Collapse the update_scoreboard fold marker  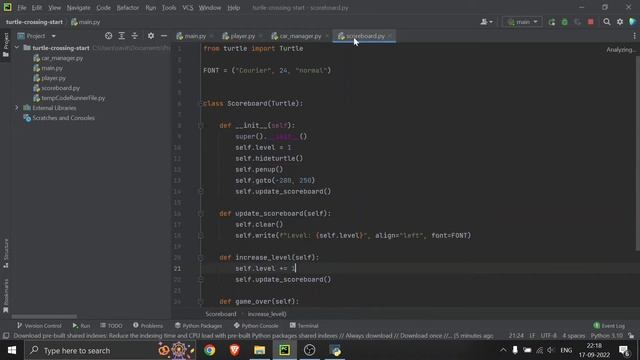point(200,213)
